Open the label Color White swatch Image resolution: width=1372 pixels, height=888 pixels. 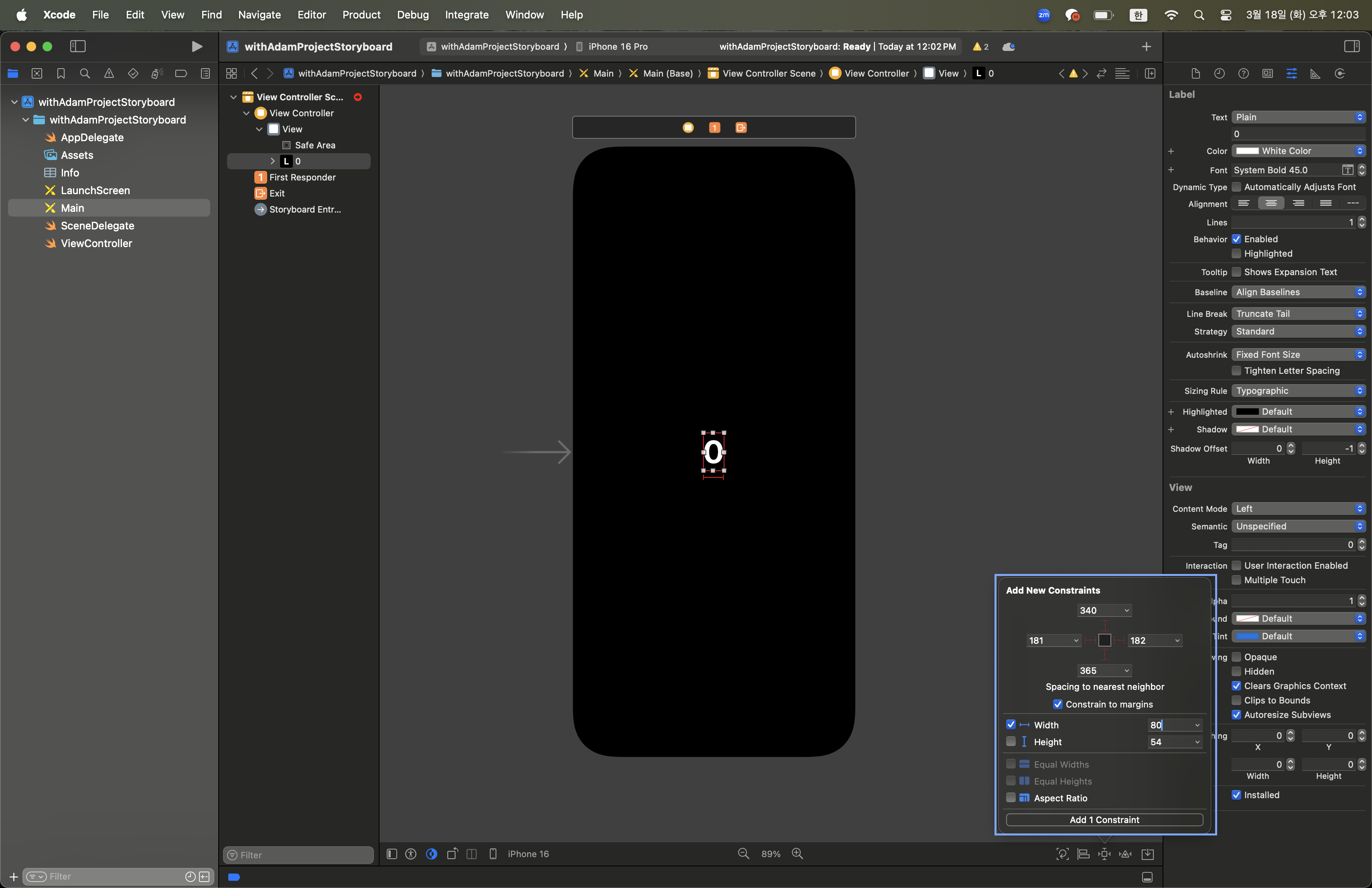(1248, 150)
